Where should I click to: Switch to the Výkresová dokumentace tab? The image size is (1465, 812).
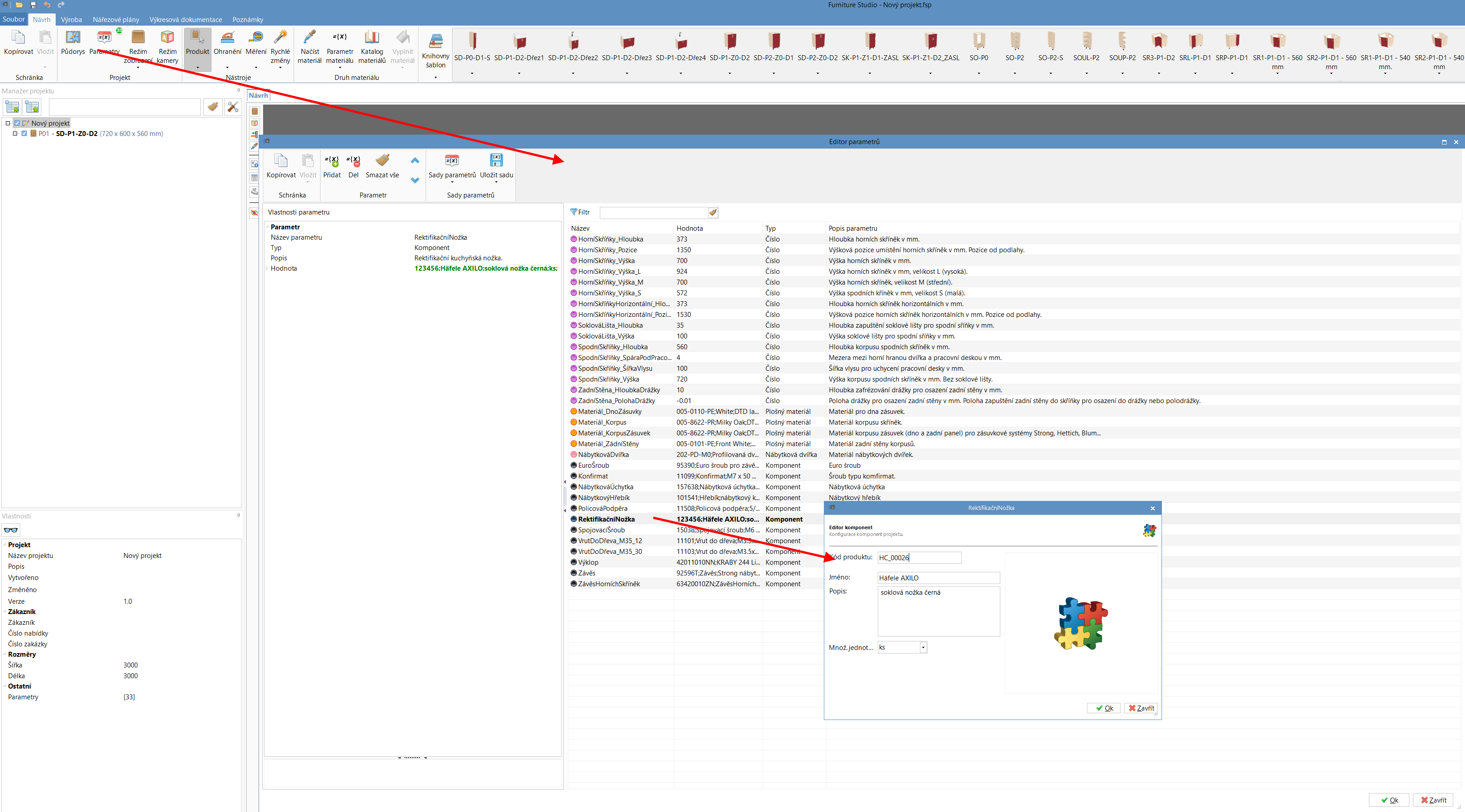coord(186,19)
